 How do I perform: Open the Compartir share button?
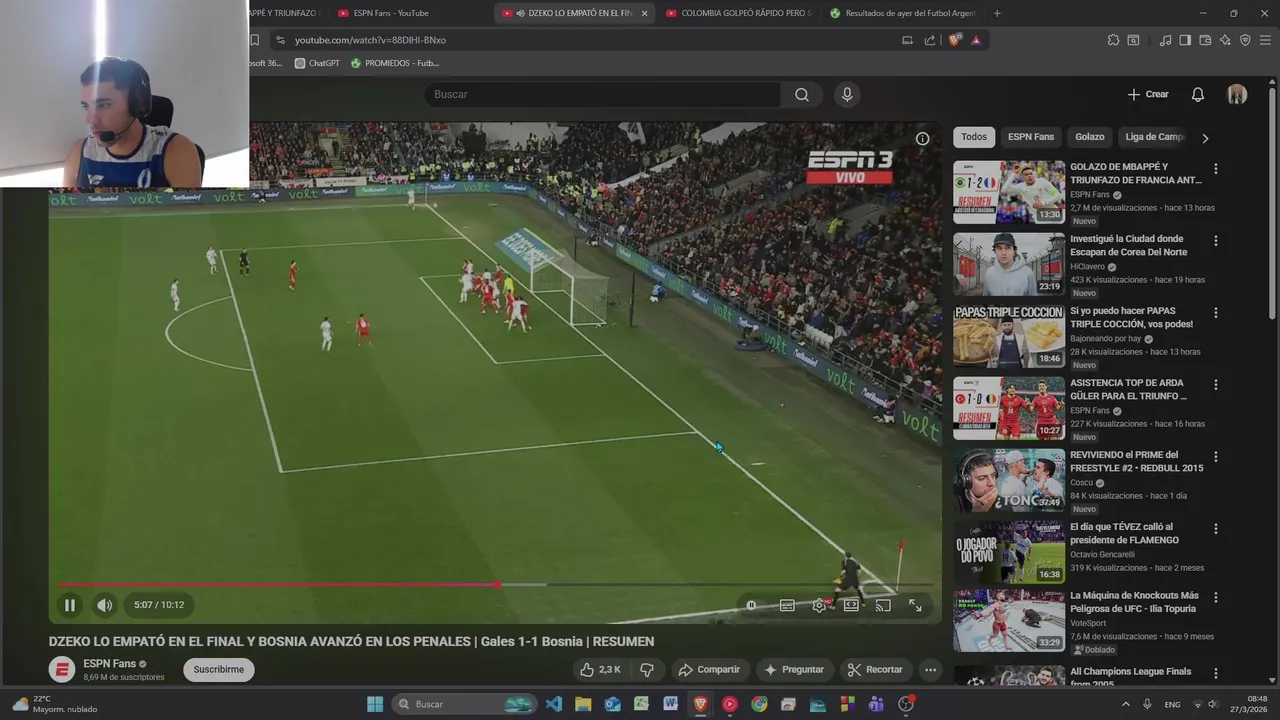click(x=709, y=670)
